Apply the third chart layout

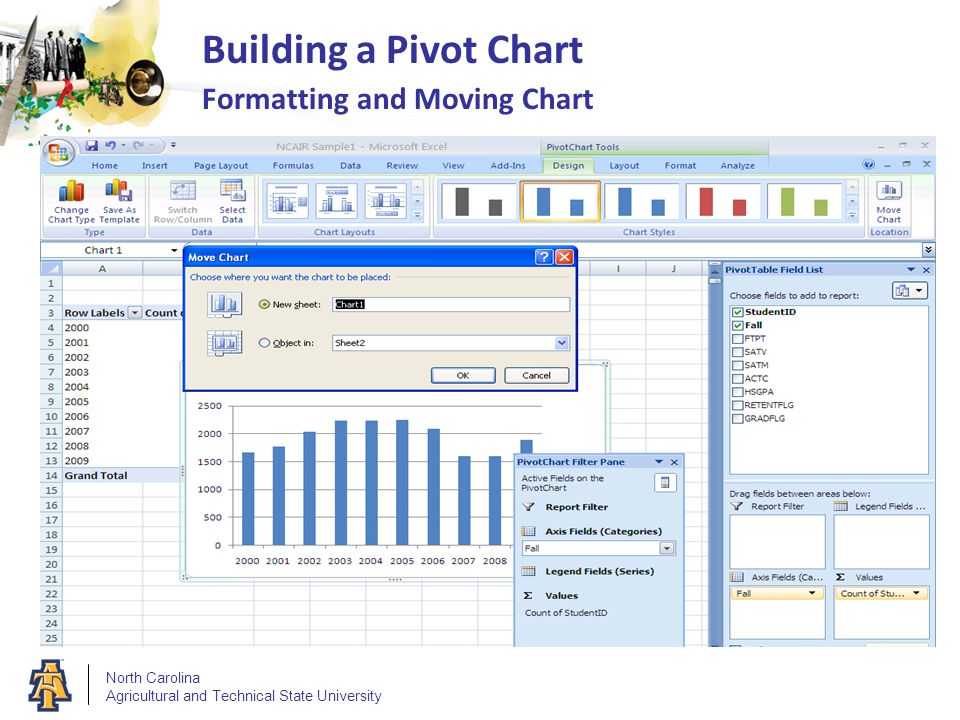386,200
